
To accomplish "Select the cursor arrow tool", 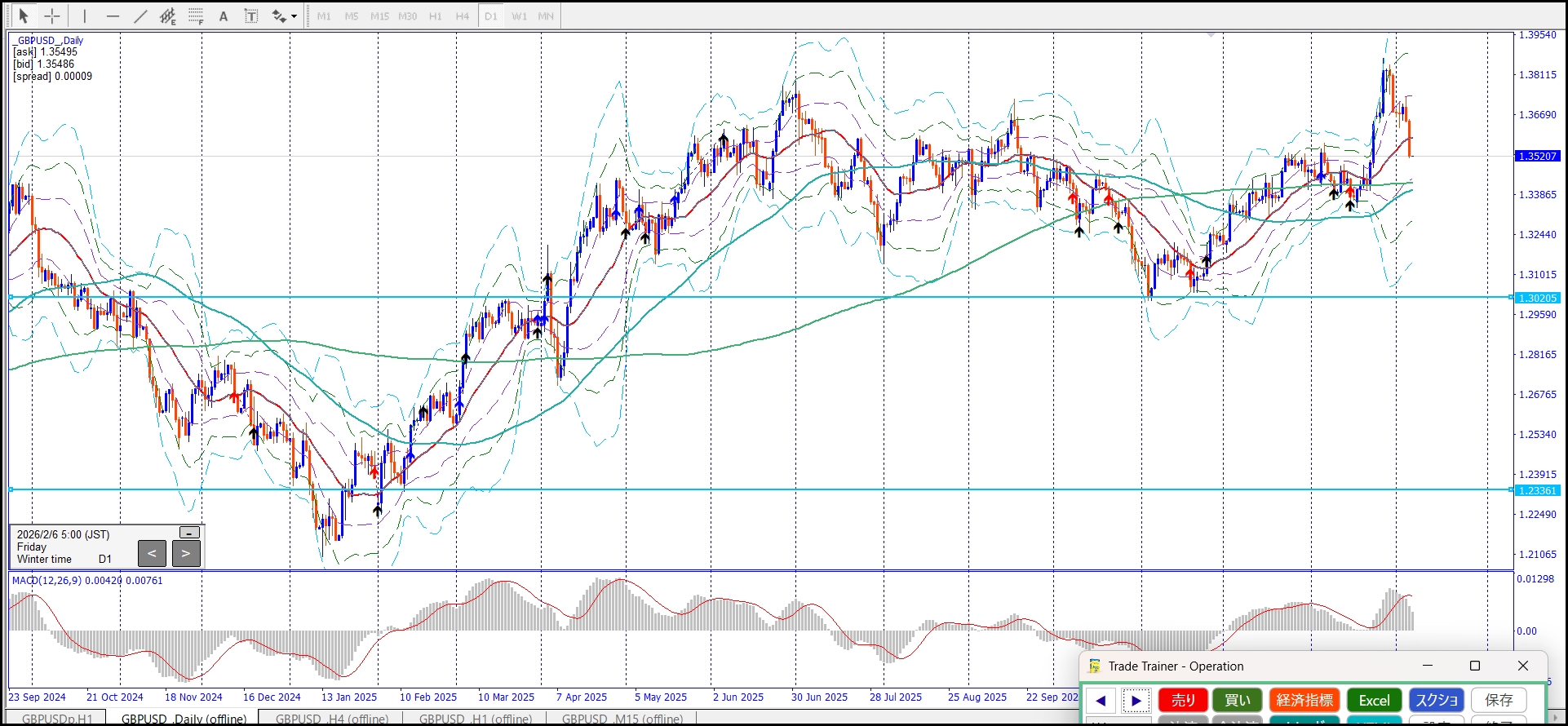I will point(23,15).
